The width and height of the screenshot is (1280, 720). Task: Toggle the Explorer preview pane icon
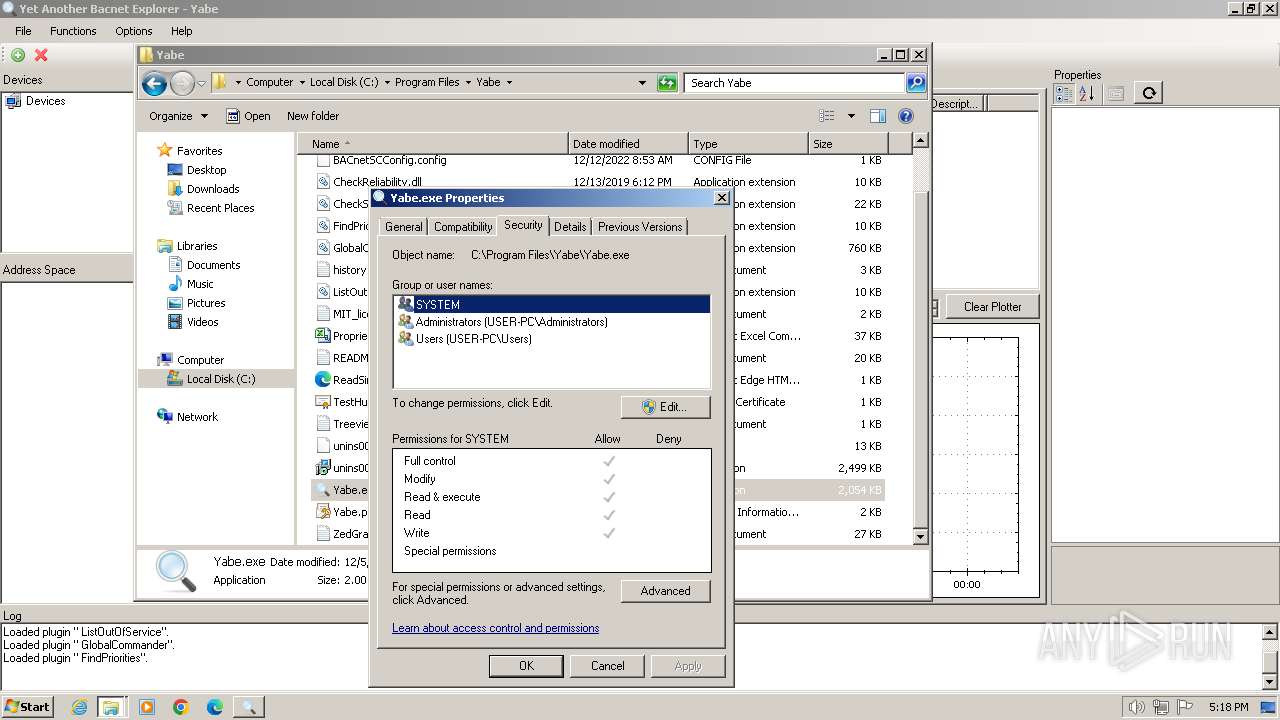coord(878,116)
